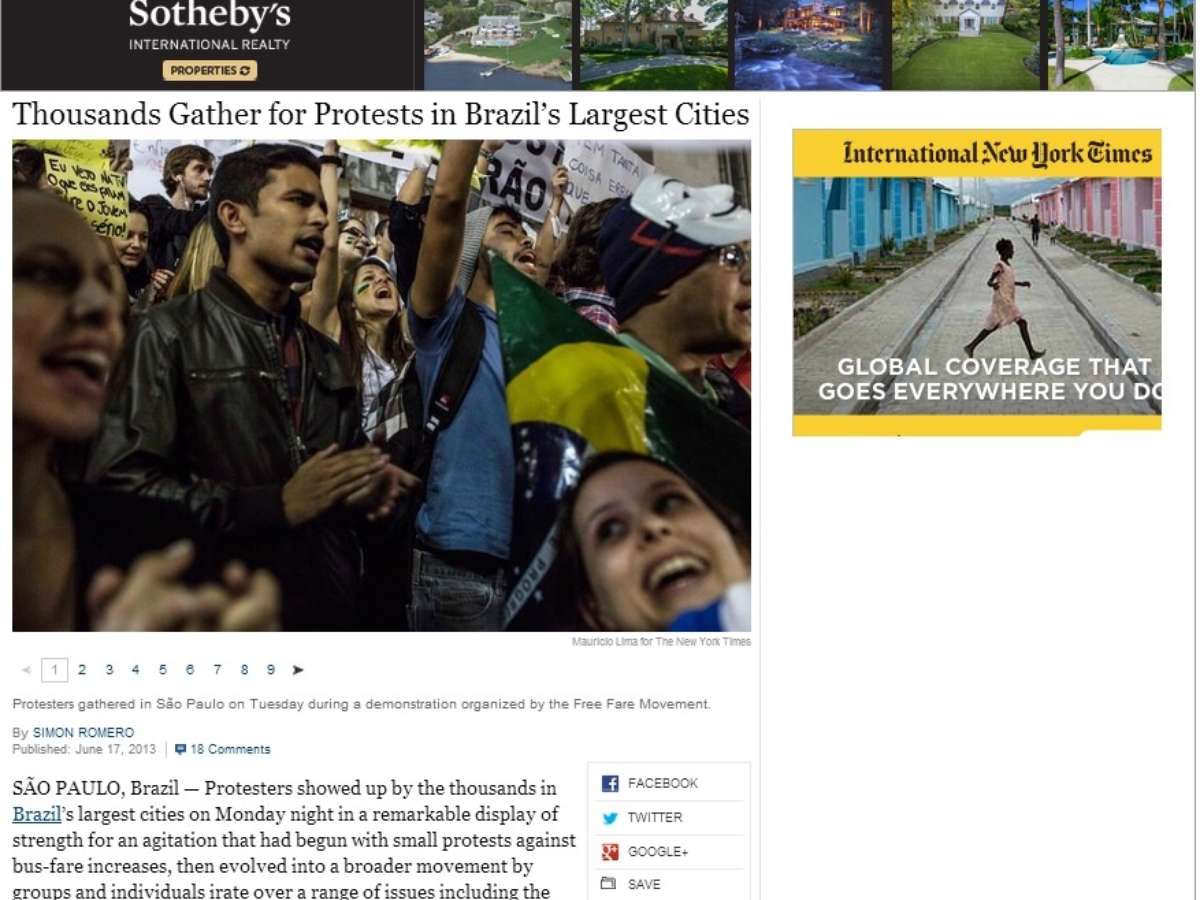Go to previous slideshow image arrow
1200x900 pixels.
tap(26, 670)
